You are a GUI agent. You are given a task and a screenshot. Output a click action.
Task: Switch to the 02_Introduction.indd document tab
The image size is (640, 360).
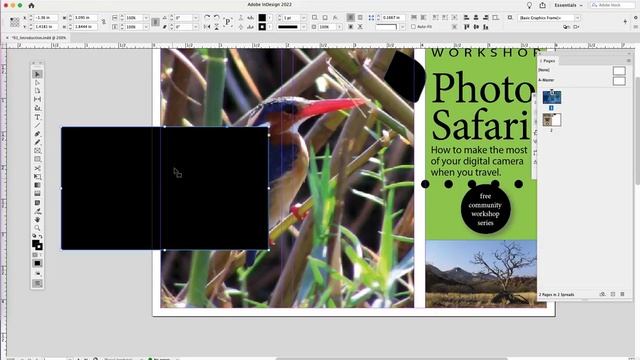39,38
